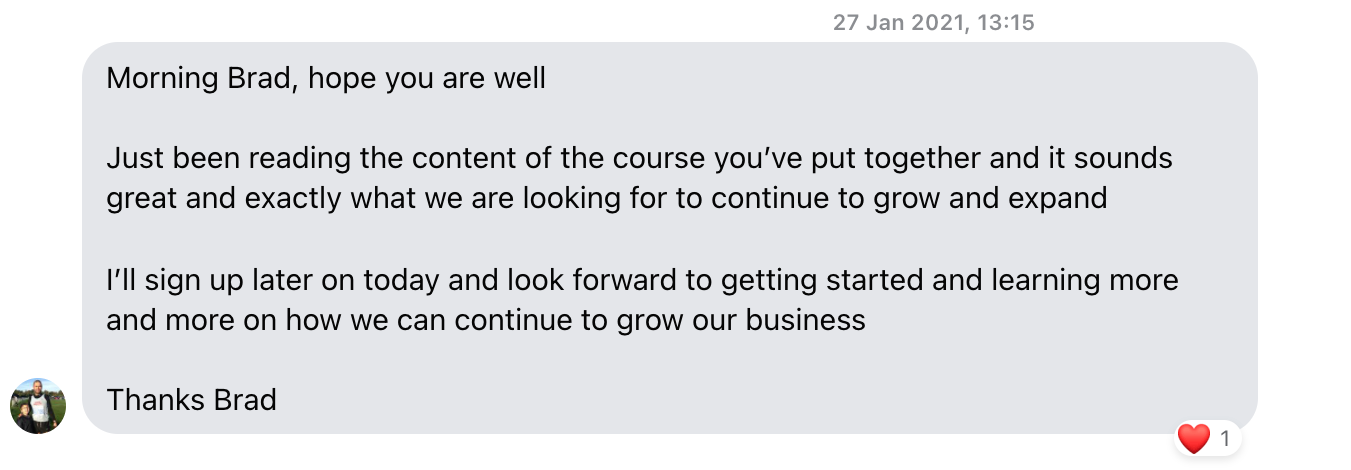Click the "Thanks Brad" sign-off line

point(191,400)
